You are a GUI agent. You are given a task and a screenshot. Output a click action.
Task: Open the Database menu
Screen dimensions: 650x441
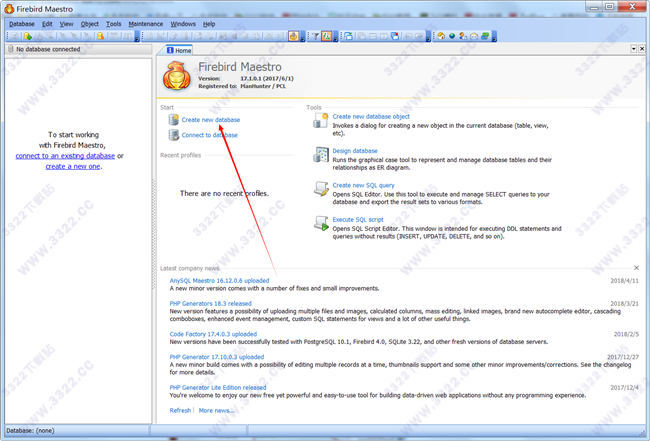pyautogui.click(x=22, y=23)
